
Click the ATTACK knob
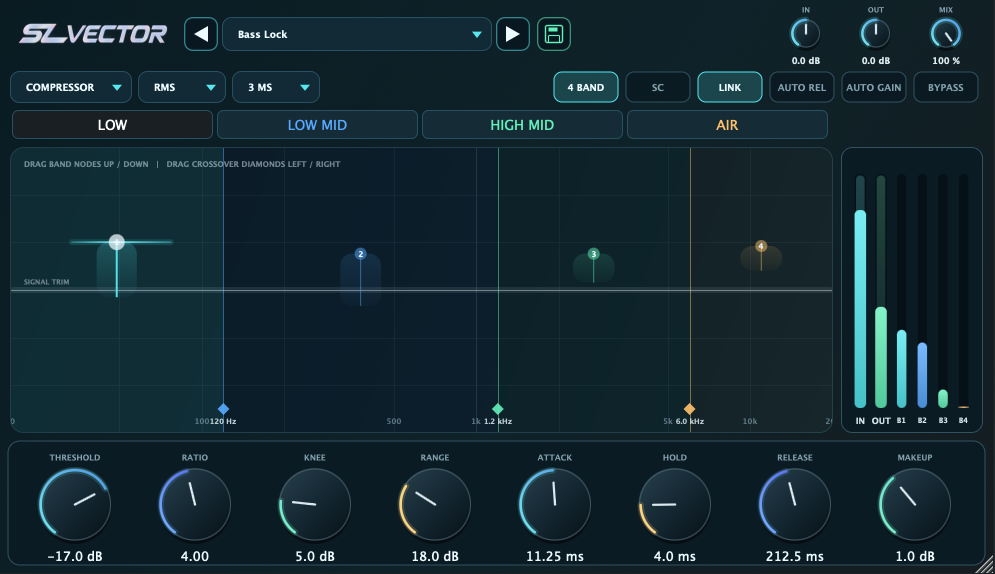pos(555,505)
